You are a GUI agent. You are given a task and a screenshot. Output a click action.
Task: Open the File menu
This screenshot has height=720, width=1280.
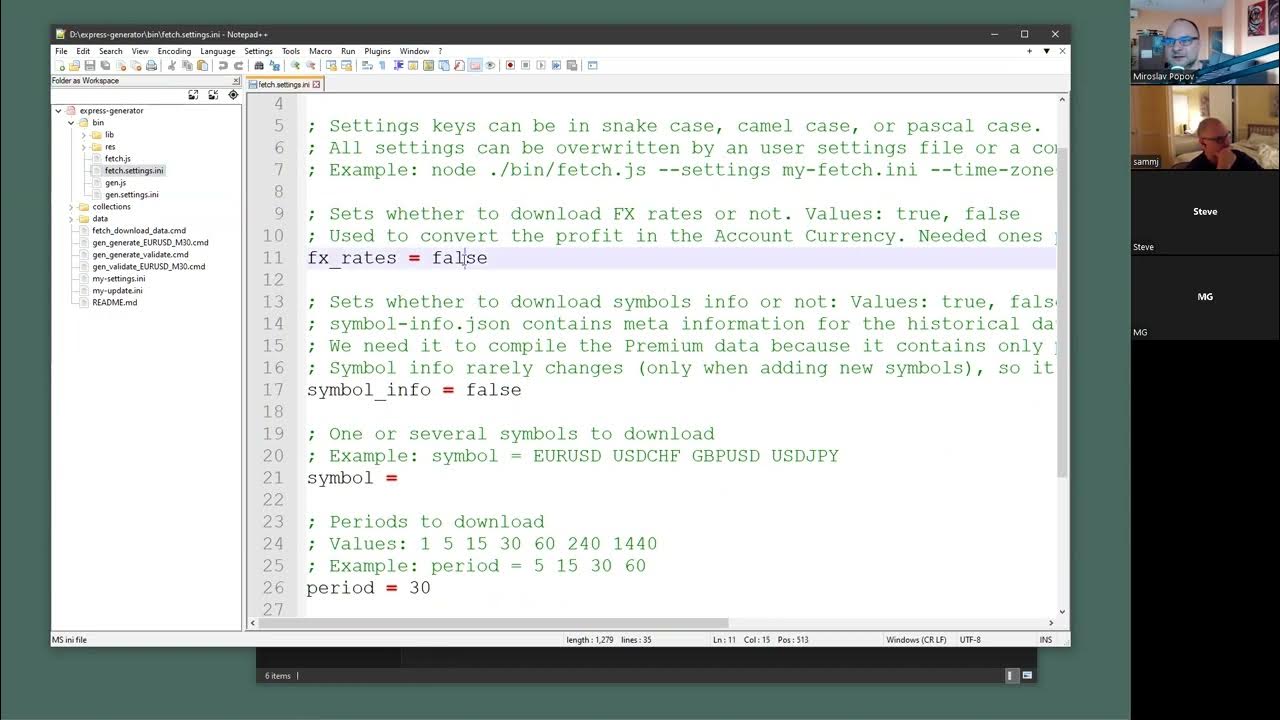coord(61,51)
